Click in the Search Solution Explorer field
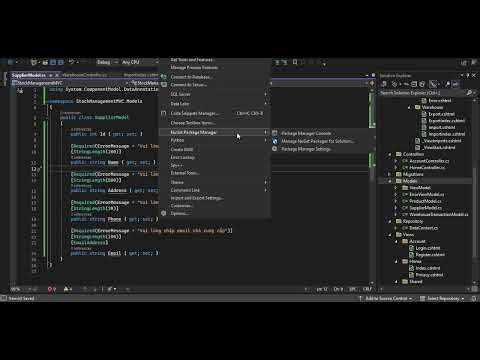This screenshot has width=480, height=360. coord(422,93)
